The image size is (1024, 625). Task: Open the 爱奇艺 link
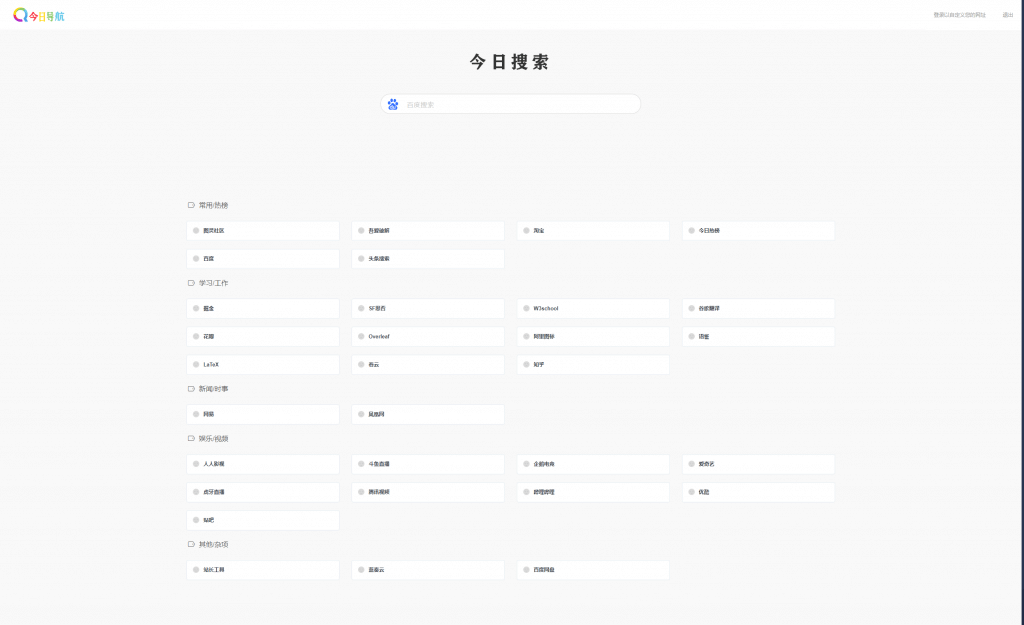759,464
